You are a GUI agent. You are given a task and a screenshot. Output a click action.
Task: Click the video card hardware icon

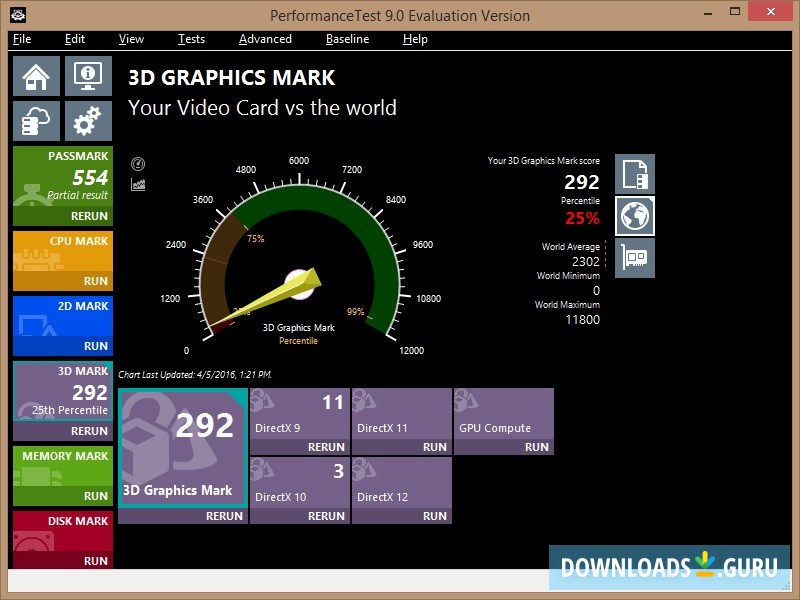[634, 257]
